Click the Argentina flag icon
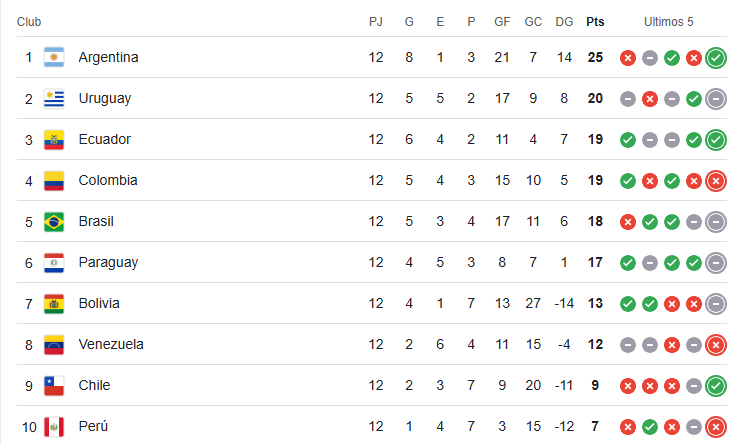Image resolution: width=751 pixels, height=445 pixels. (54, 57)
